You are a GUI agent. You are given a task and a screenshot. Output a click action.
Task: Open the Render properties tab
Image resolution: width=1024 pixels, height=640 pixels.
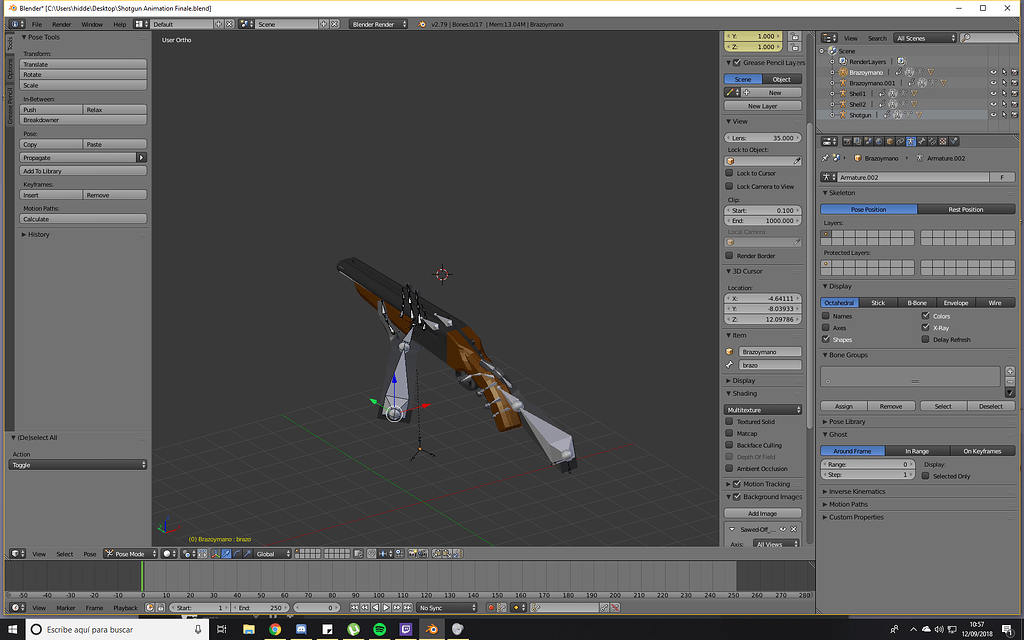point(848,141)
